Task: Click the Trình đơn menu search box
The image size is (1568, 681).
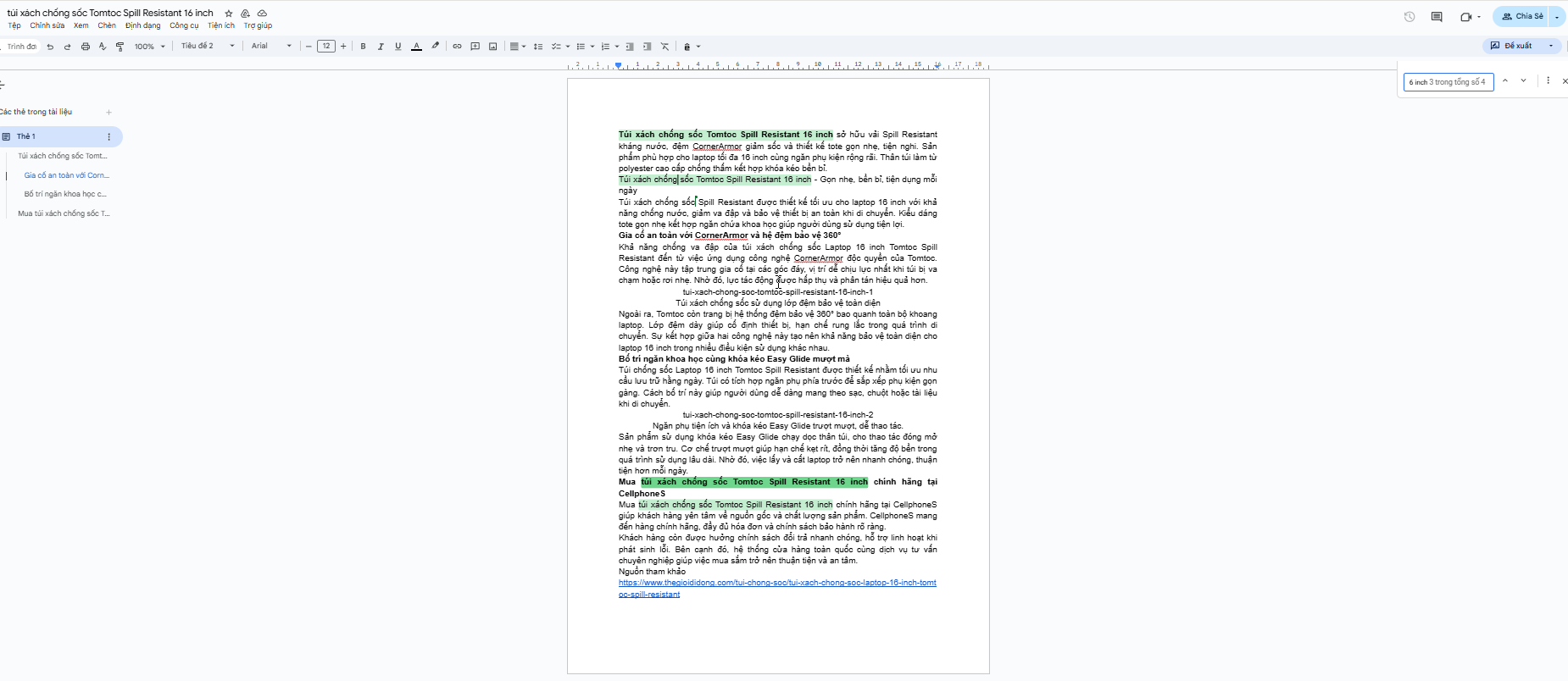Action: click(21, 47)
